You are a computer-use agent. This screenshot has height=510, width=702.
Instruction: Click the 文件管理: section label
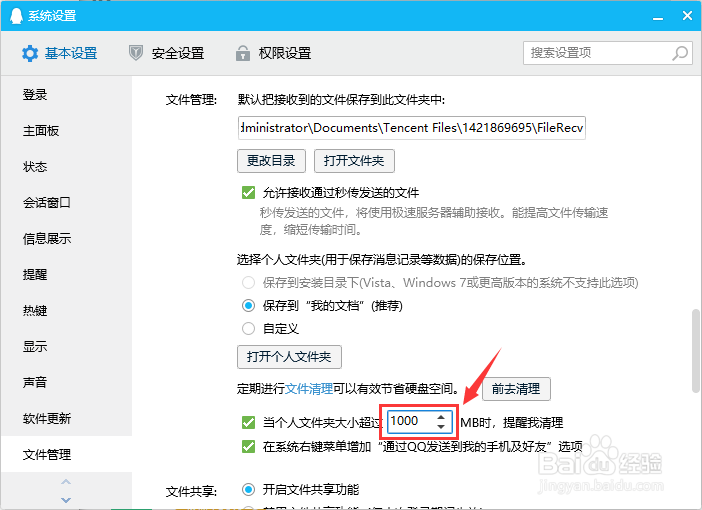pos(191,99)
